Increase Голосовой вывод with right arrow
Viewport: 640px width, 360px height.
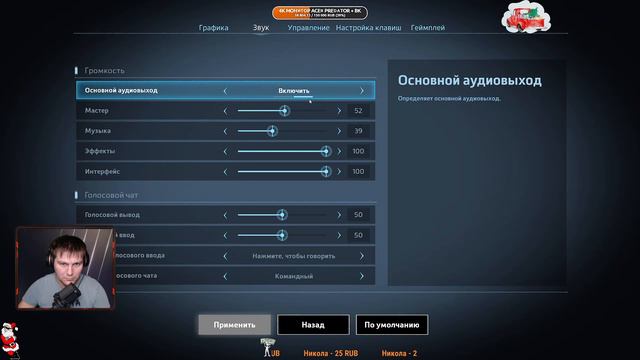[339, 215]
